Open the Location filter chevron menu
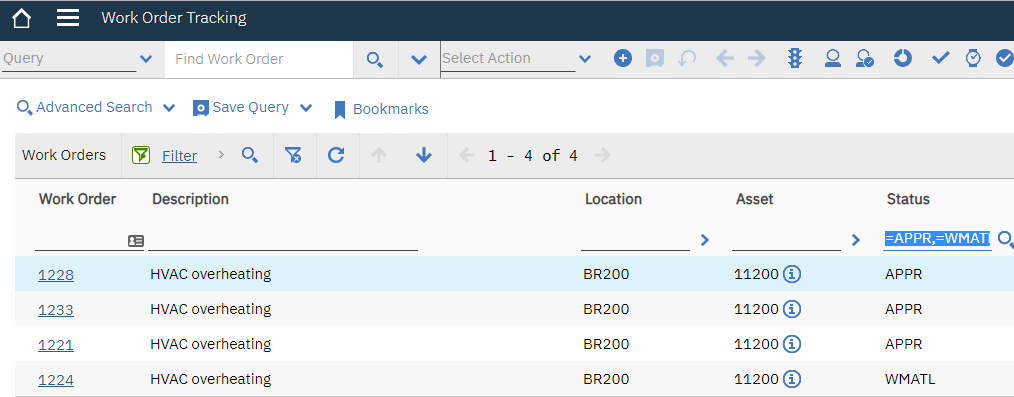Screen dimensions: 1014x397 point(705,240)
